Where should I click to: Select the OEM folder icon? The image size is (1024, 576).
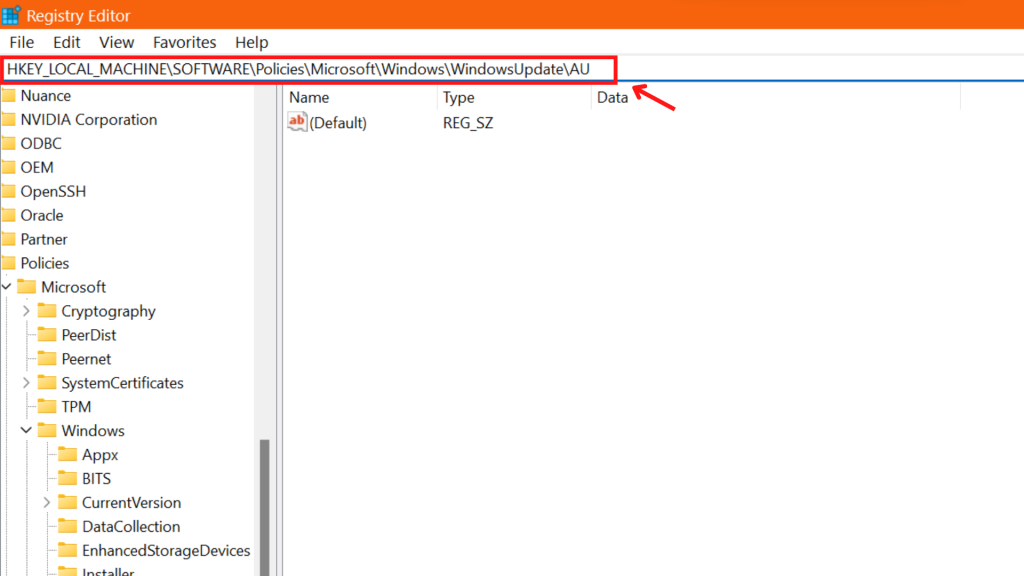(8, 168)
